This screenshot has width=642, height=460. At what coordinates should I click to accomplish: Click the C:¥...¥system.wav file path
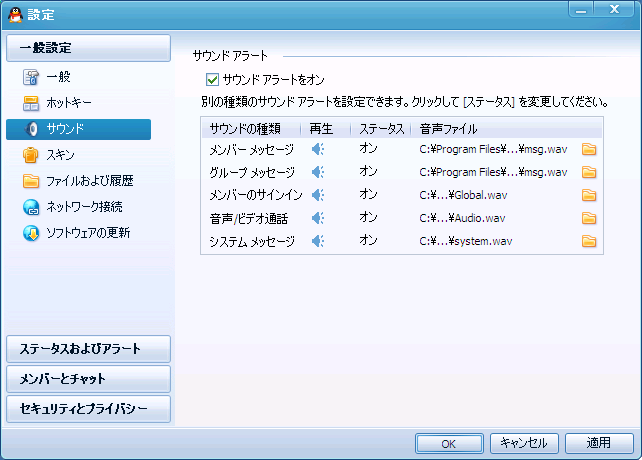466,241
